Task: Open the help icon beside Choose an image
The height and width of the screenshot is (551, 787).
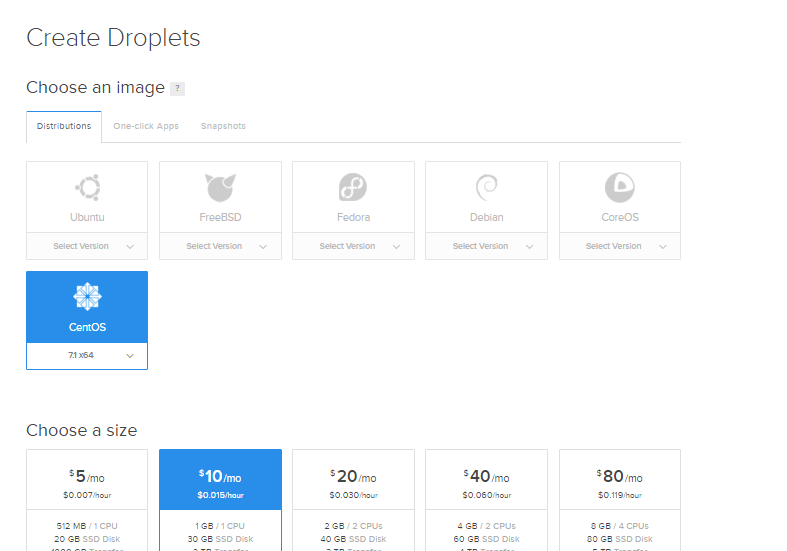Action: 177,89
